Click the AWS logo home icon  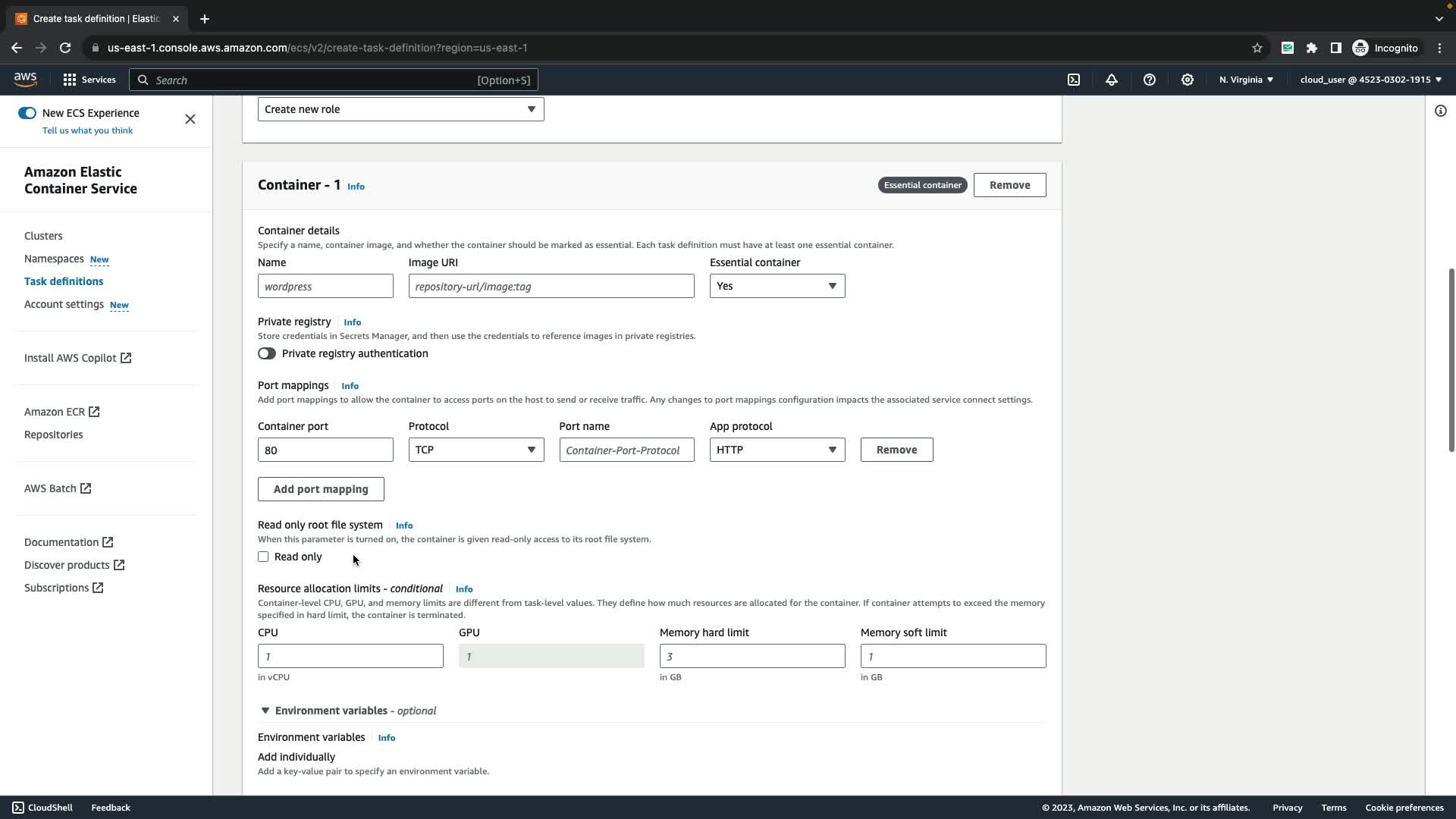pyautogui.click(x=25, y=80)
